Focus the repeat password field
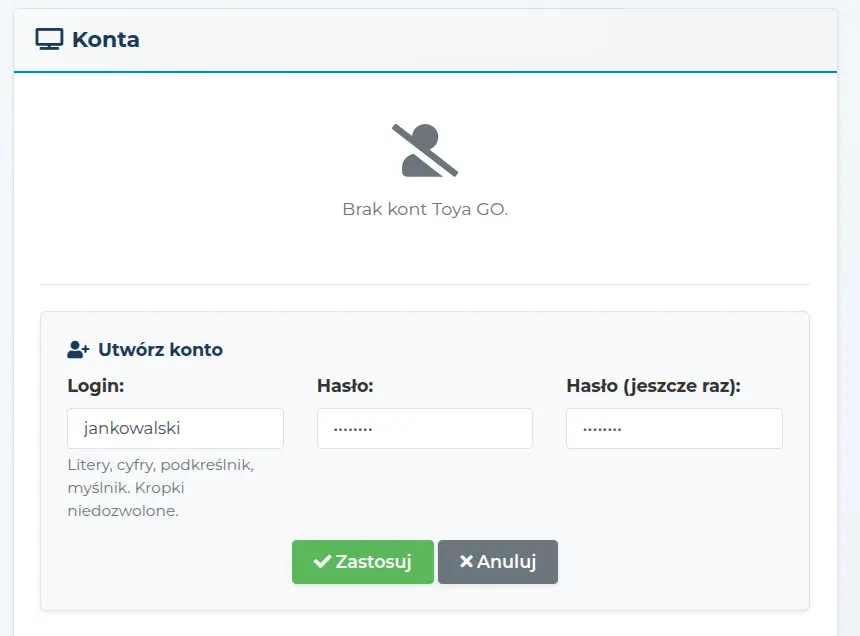This screenshot has width=860, height=636. point(674,428)
